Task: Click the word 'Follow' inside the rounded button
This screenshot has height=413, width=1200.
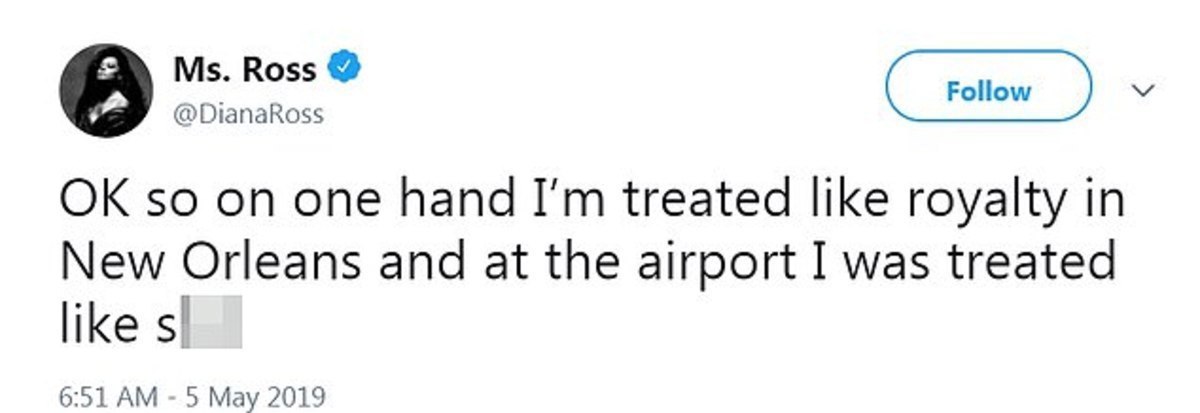Action: tap(988, 91)
